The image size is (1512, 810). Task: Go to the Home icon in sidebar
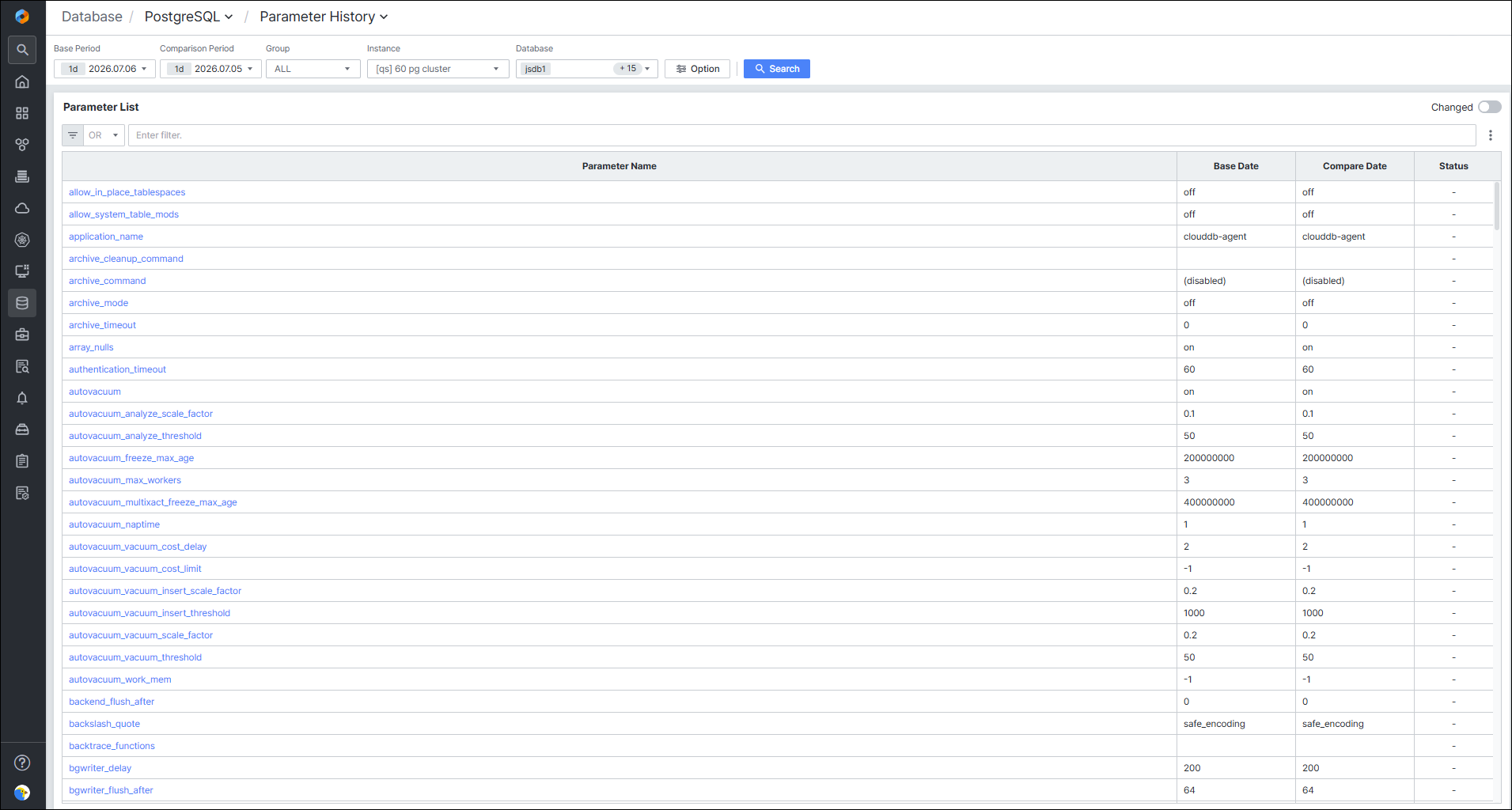pos(22,81)
